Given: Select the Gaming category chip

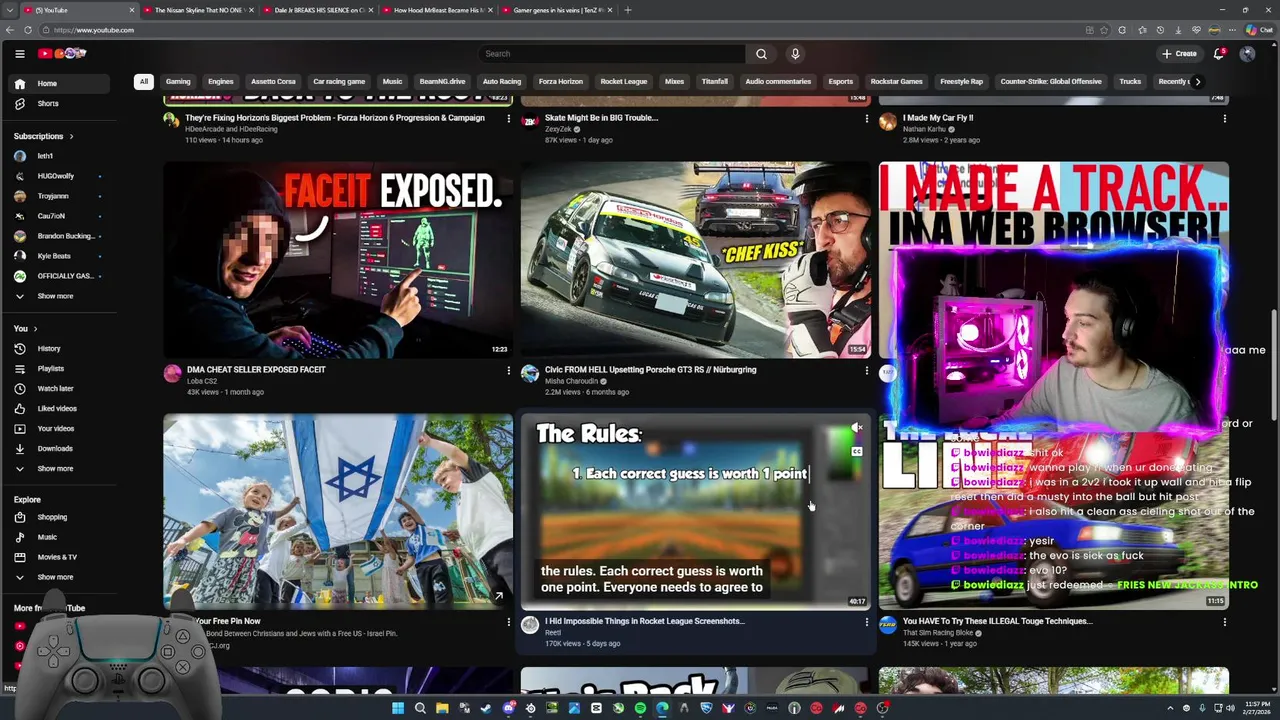Looking at the screenshot, I should [x=178, y=82].
